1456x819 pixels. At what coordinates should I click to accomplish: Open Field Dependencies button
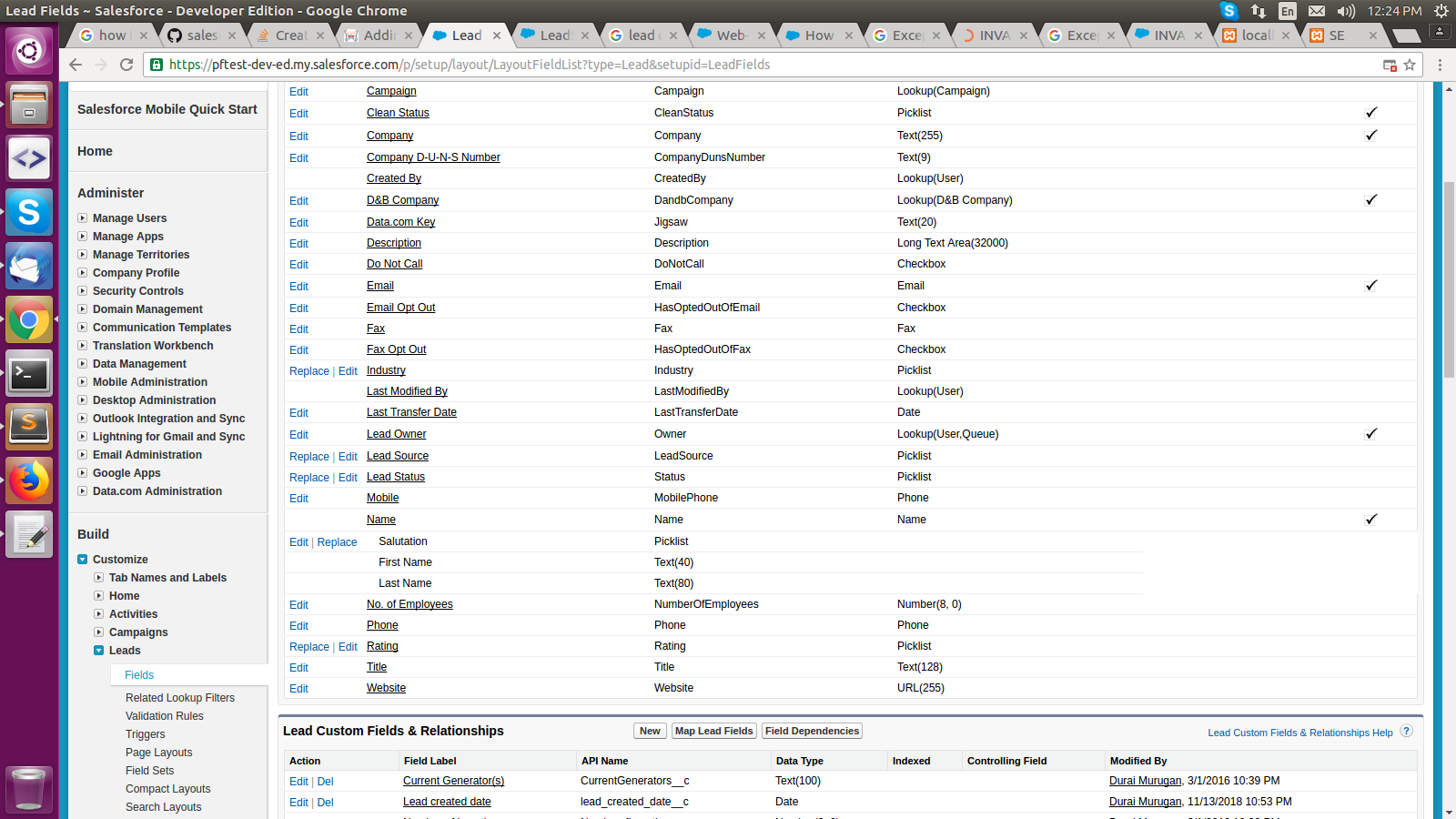pyautogui.click(x=812, y=731)
